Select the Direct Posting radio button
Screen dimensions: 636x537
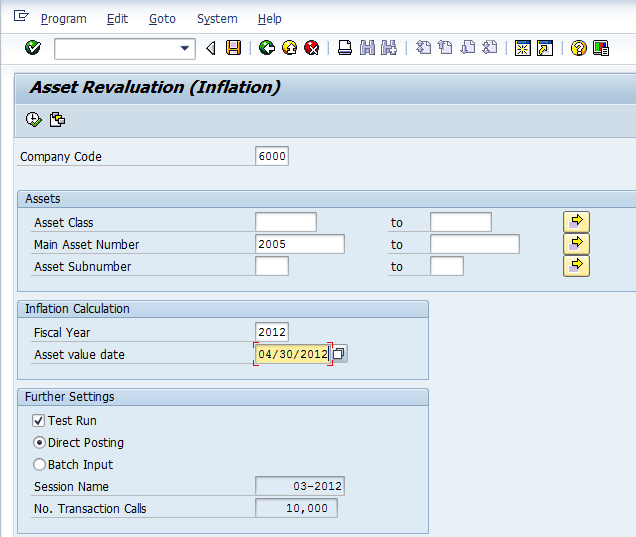pyautogui.click(x=40, y=443)
